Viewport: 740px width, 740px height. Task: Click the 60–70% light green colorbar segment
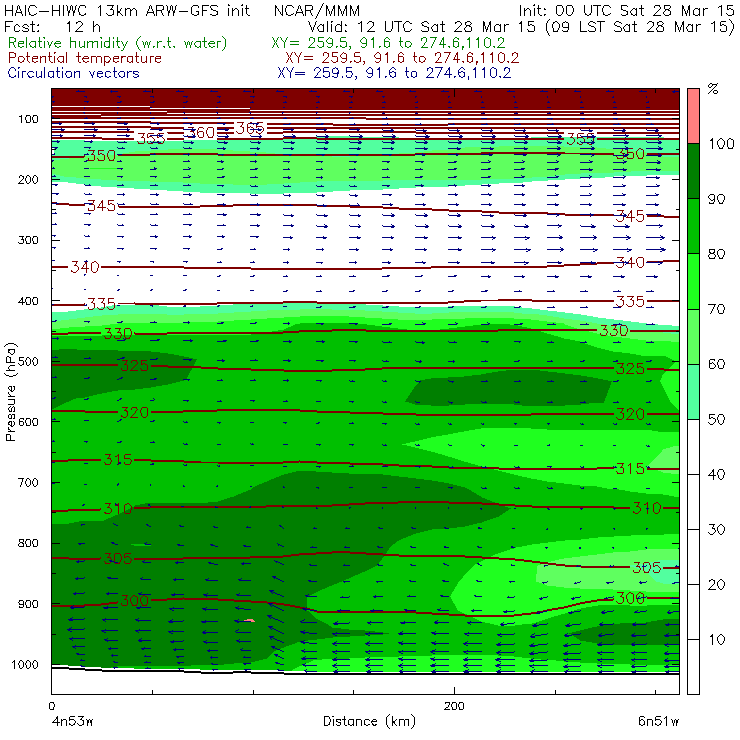693,336
